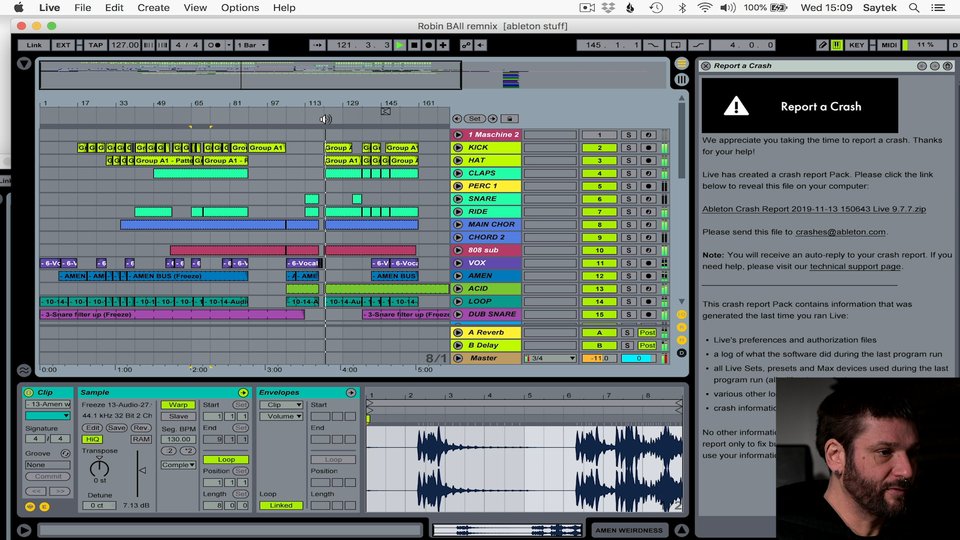Open the View menu
The image size is (960, 540).
pos(195,7)
